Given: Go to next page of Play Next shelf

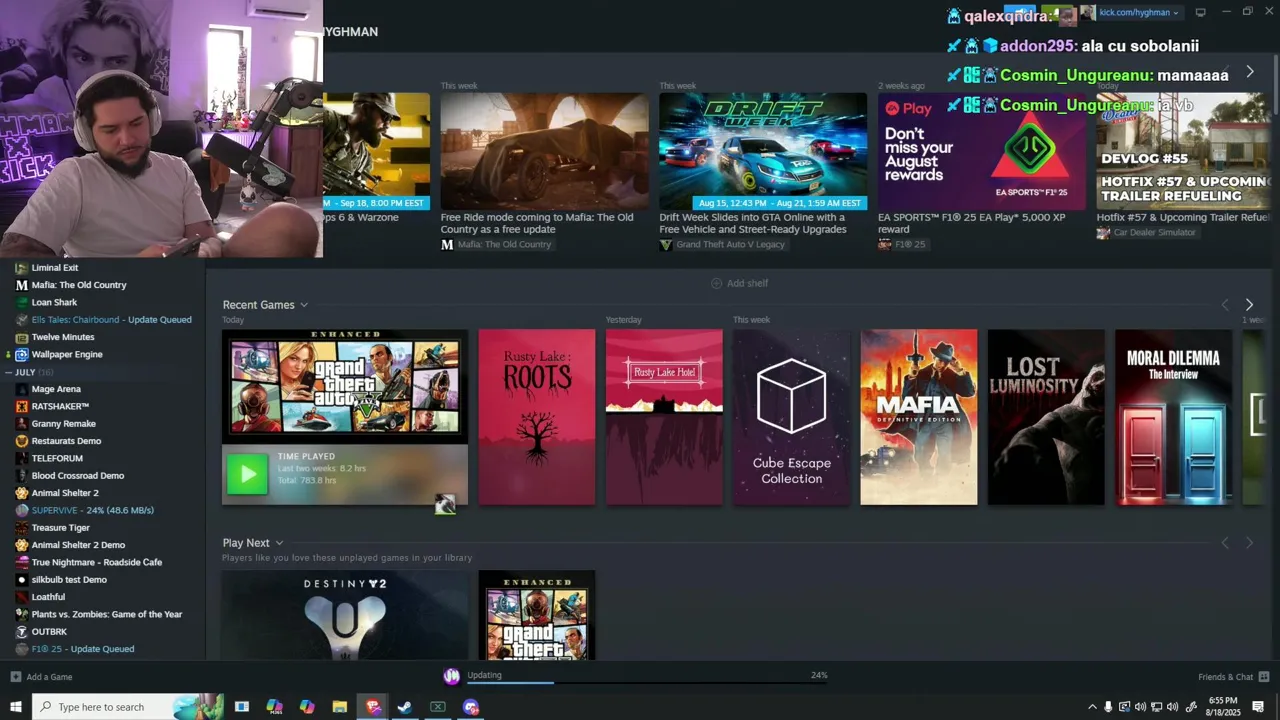Looking at the screenshot, I should pos(1249,543).
